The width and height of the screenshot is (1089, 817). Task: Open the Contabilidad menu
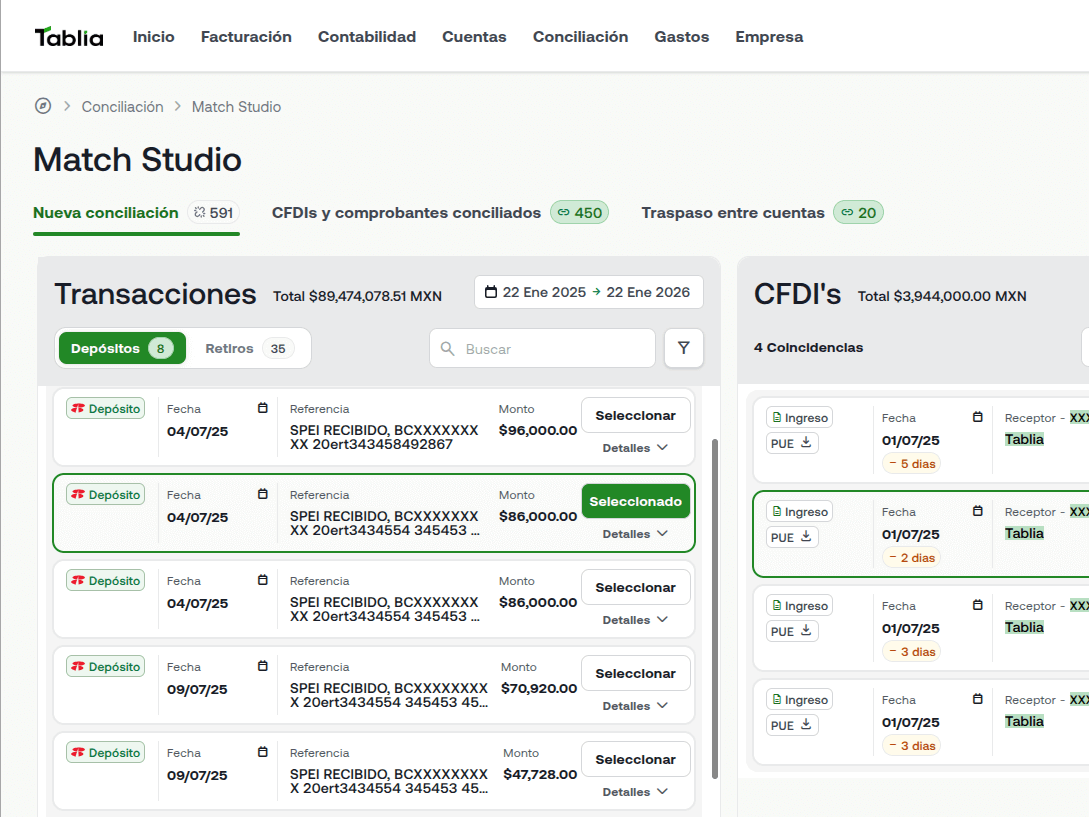(366, 36)
